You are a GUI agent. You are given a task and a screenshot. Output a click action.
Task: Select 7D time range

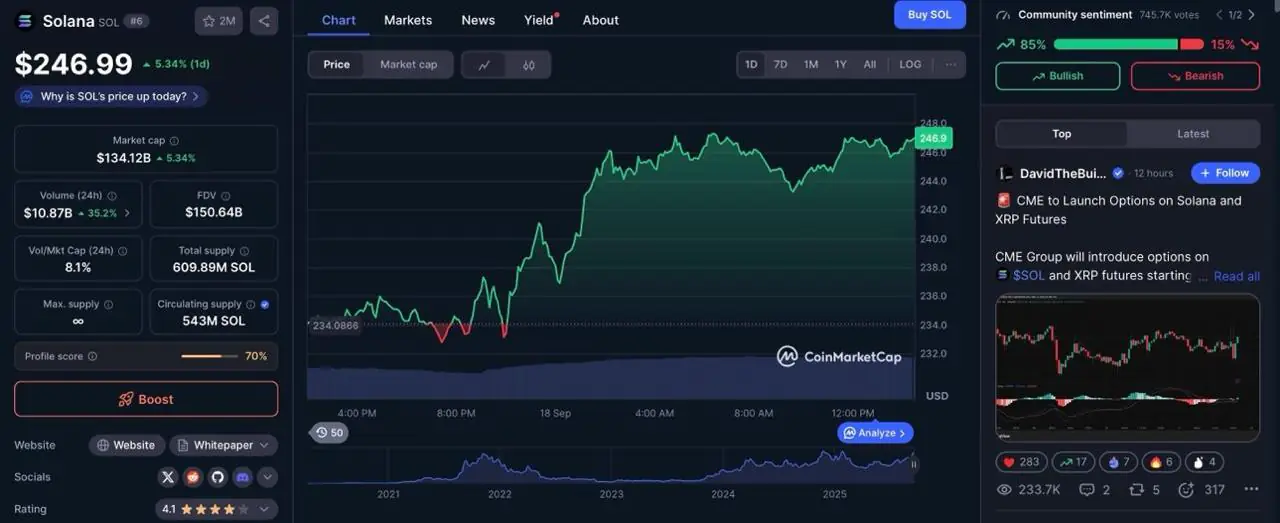click(x=781, y=64)
